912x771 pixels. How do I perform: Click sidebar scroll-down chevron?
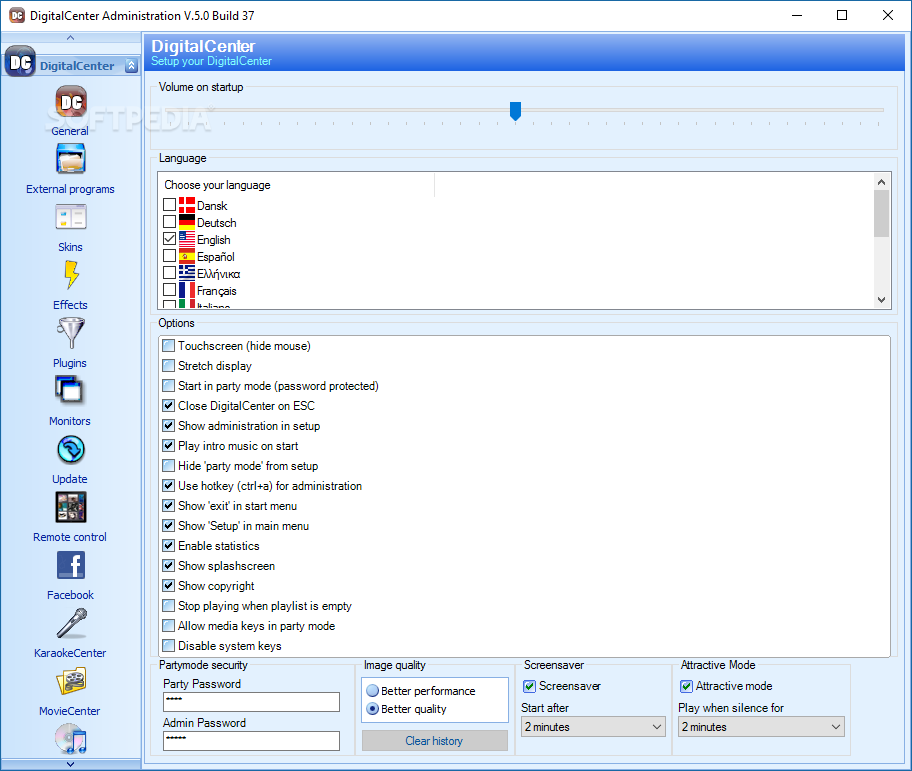tap(70, 764)
